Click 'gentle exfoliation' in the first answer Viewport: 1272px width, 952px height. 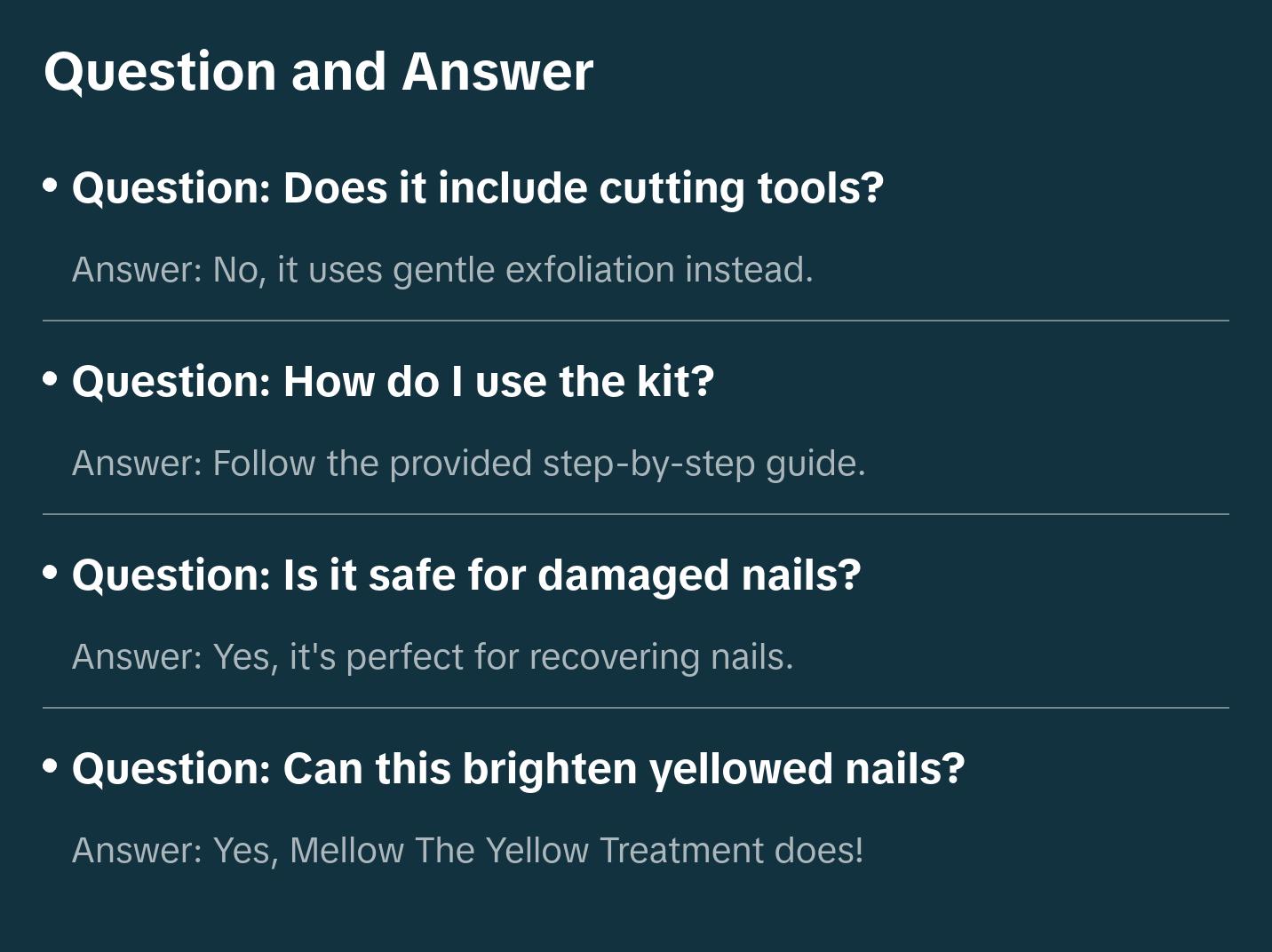(533, 270)
